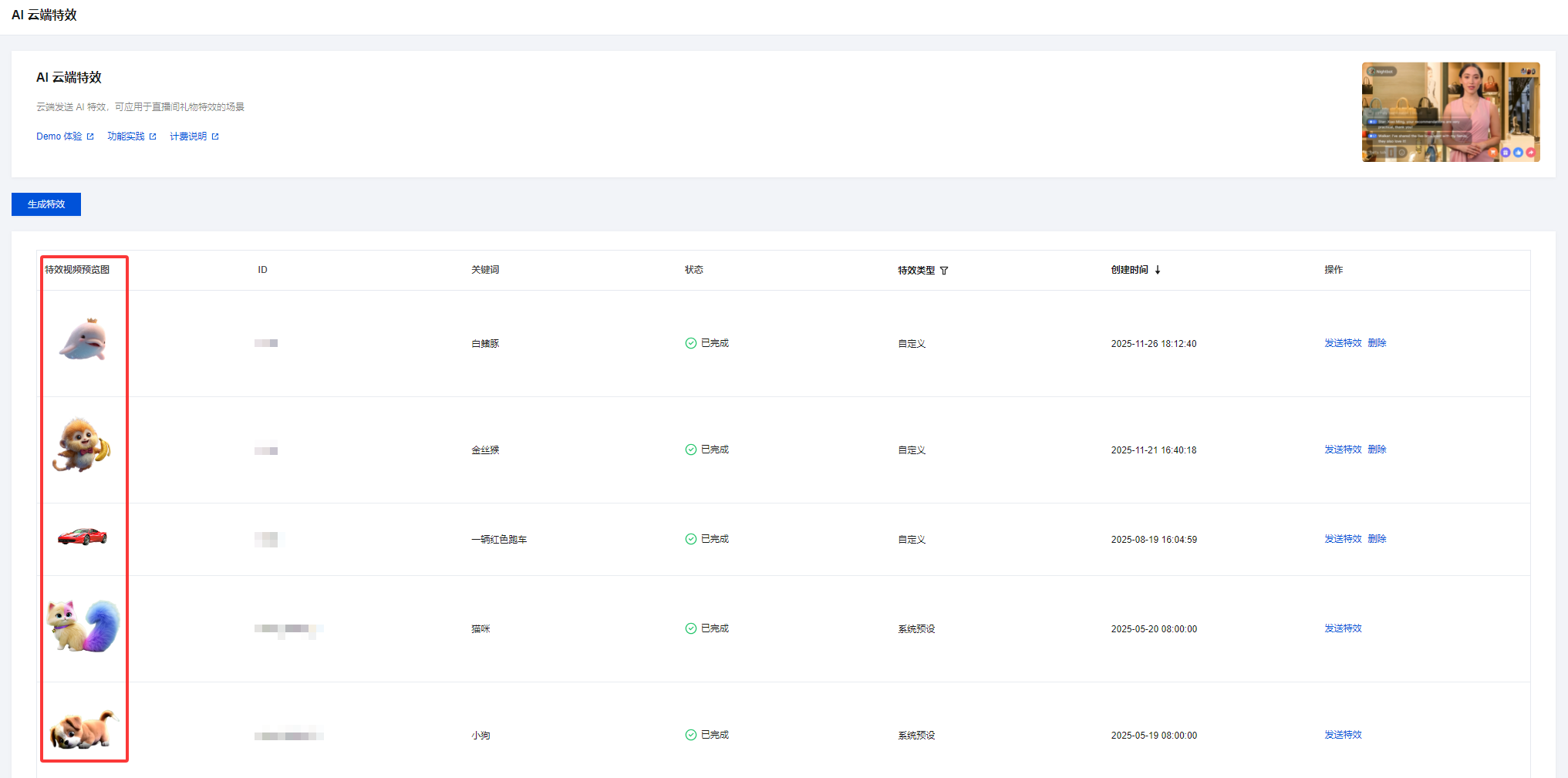Click the external-link icon next to 计费说明
The image size is (1568, 778).
215,136
